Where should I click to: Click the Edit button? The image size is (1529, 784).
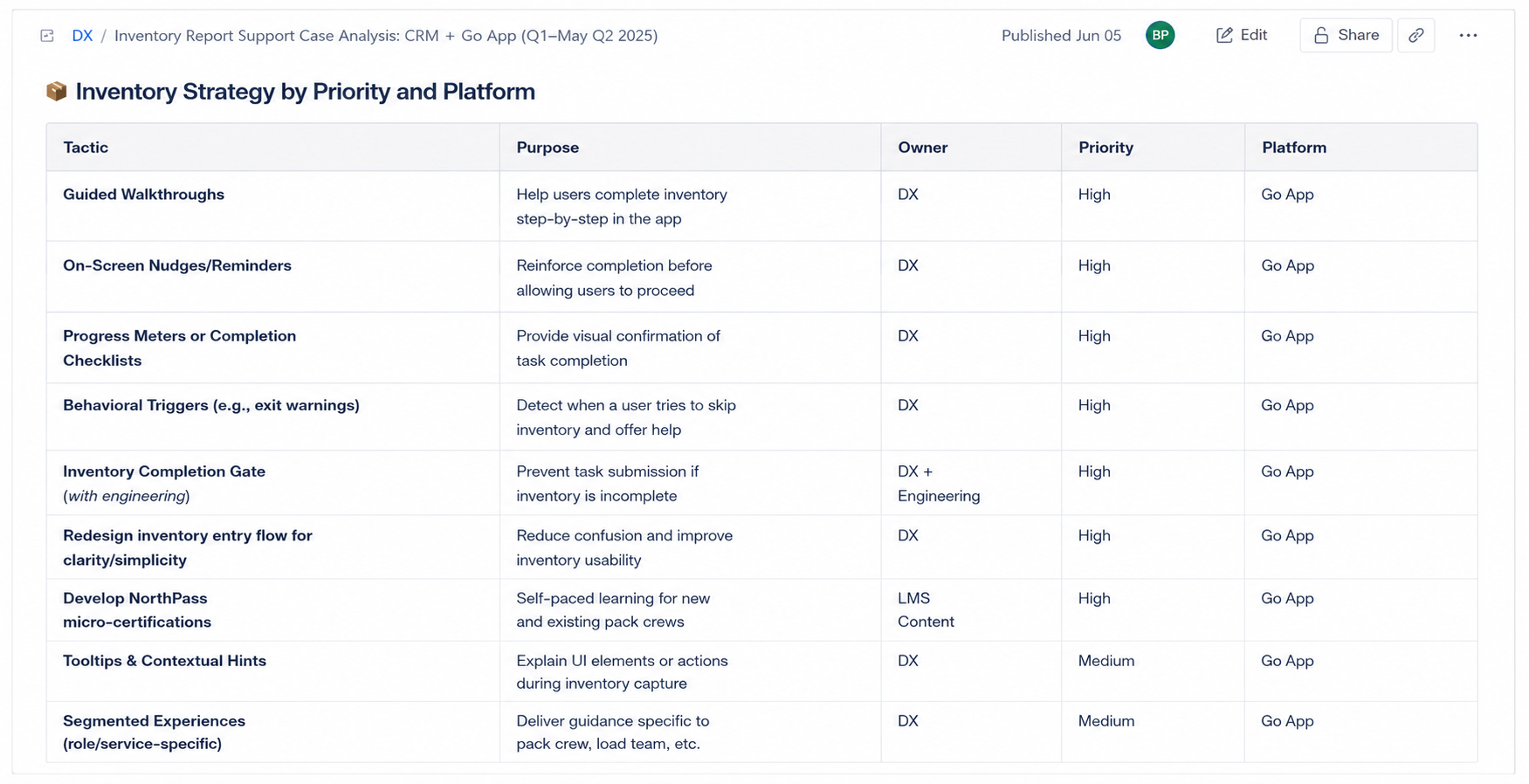pos(1242,35)
